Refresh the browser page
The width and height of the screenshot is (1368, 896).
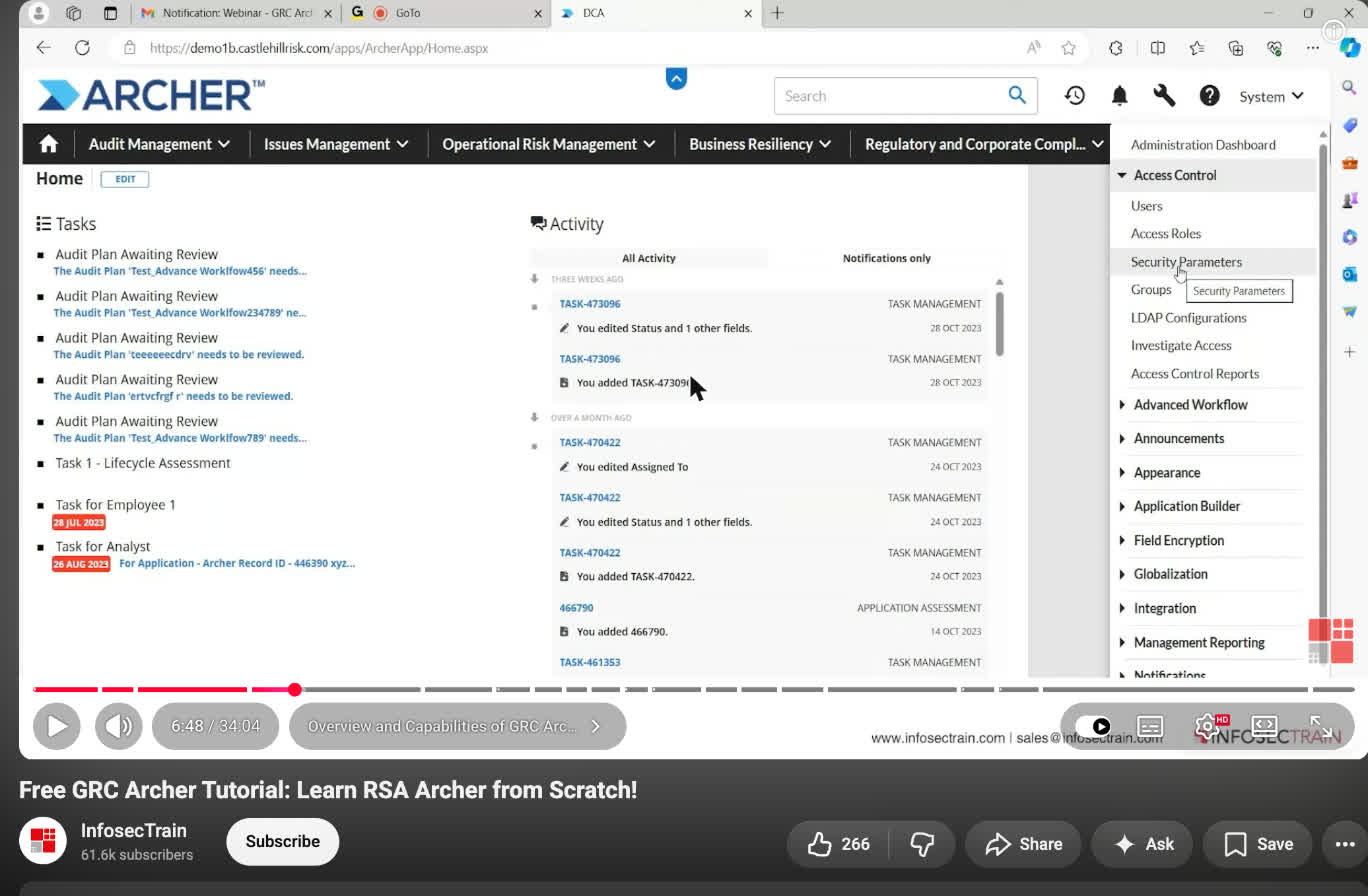[83, 47]
